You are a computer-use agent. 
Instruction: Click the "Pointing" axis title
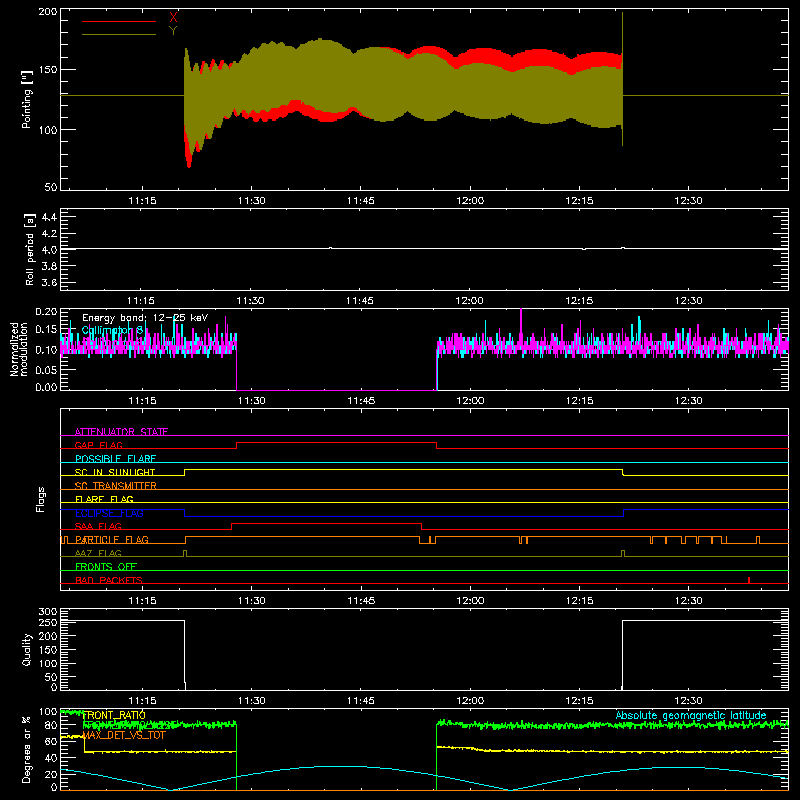[27, 99]
